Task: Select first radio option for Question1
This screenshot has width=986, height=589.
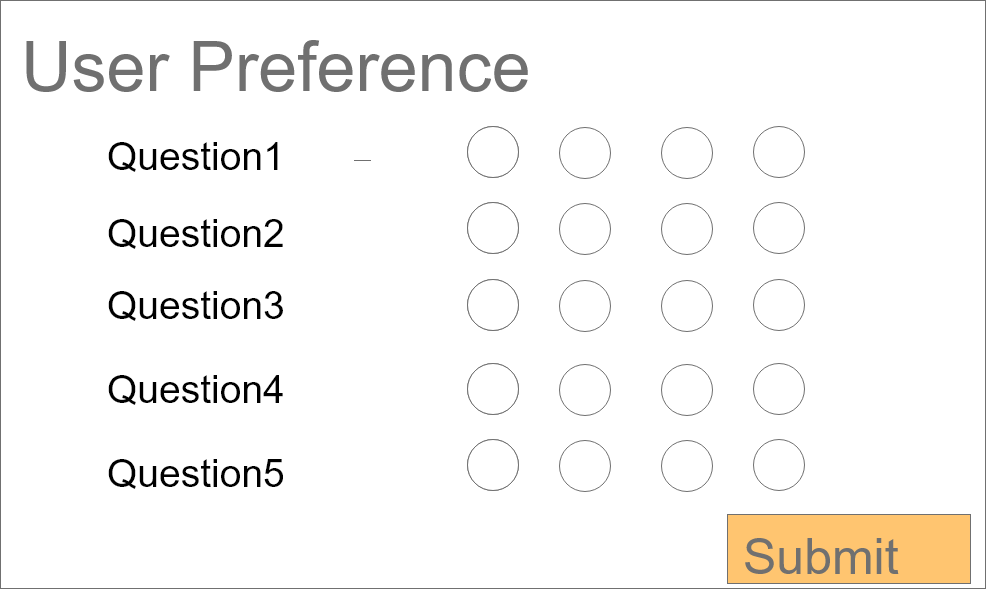Action: tap(493, 152)
